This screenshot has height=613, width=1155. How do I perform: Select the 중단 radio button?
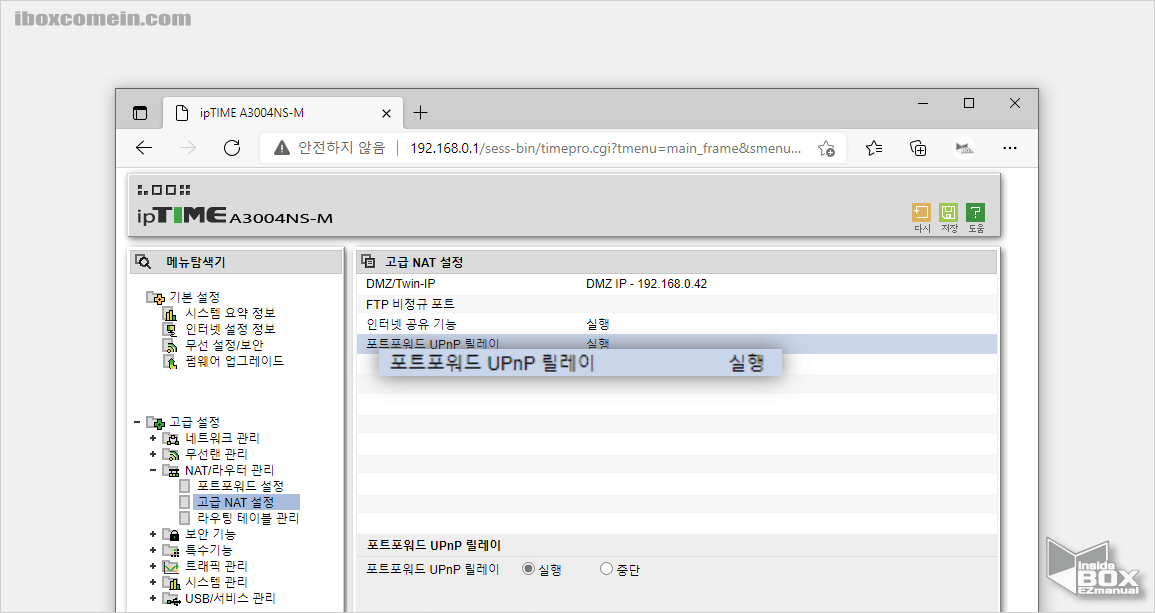tap(604, 568)
